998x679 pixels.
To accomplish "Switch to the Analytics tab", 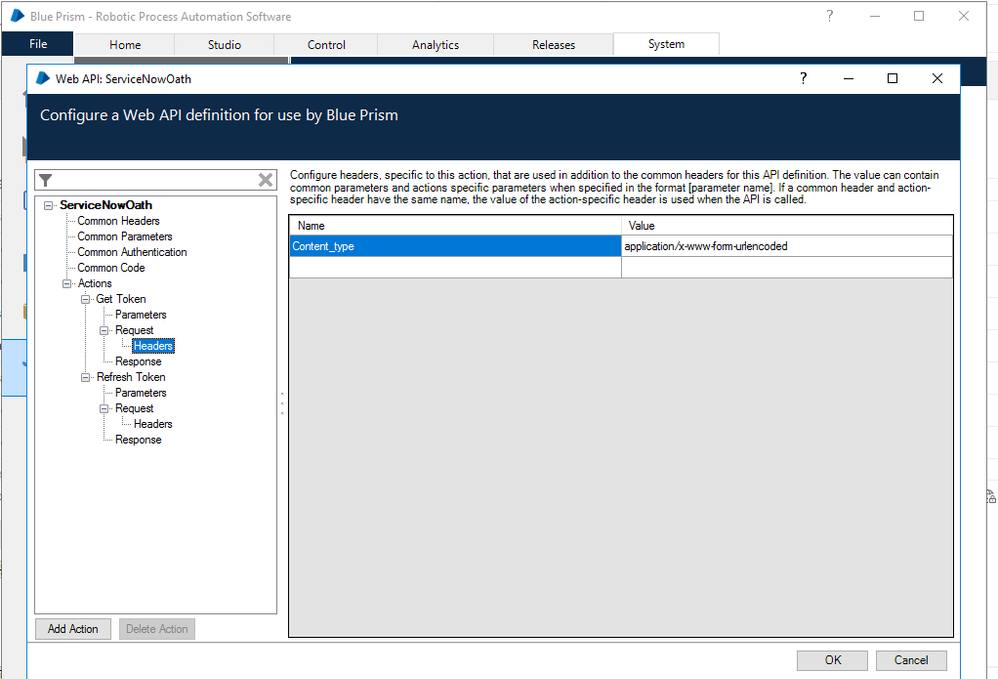I will [435, 45].
